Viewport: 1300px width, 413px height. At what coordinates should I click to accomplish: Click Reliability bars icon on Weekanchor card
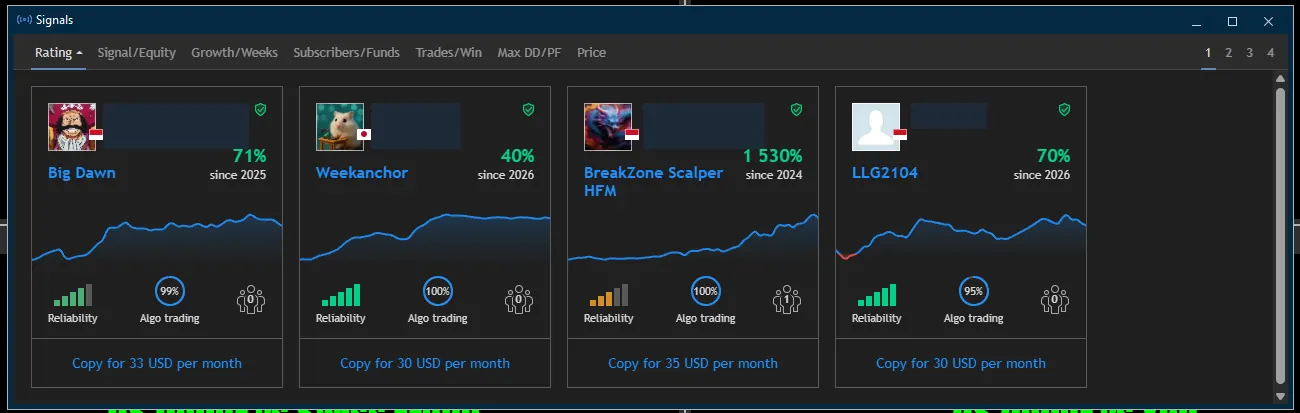coord(341,295)
